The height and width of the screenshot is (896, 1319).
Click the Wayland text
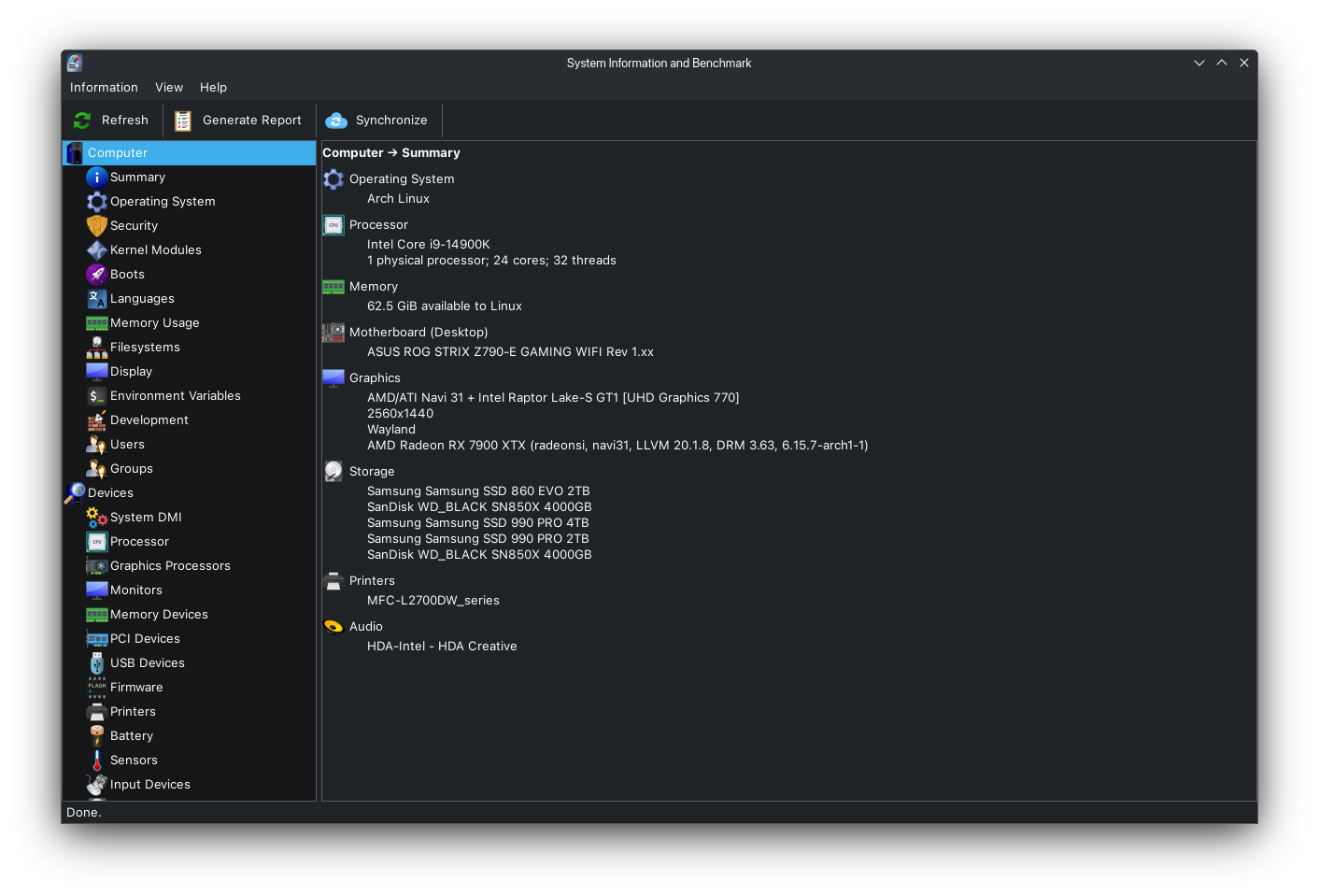click(x=391, y=429)
